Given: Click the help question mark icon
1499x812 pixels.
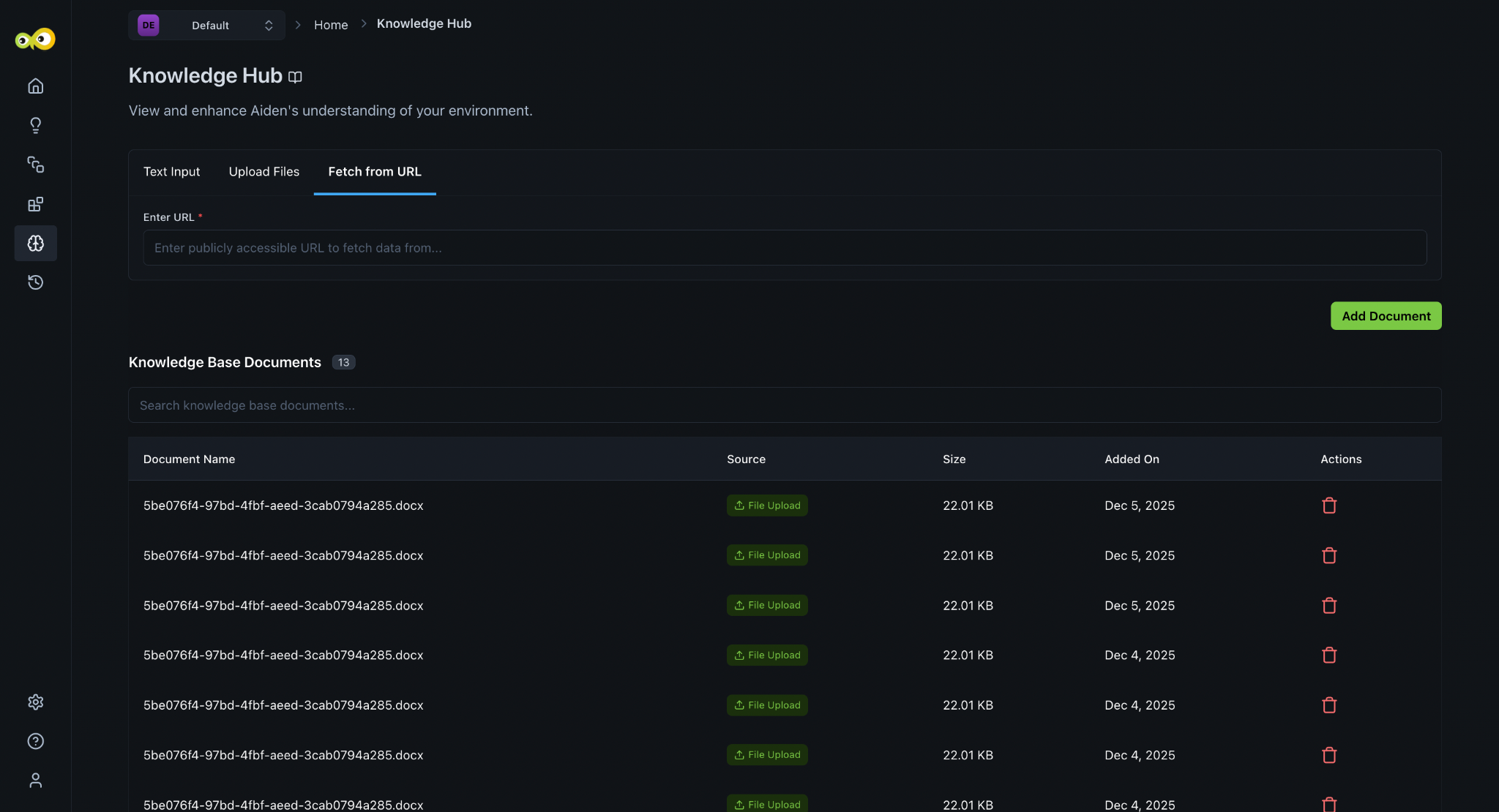Looking at the screenshot, I should pos(35,741).
